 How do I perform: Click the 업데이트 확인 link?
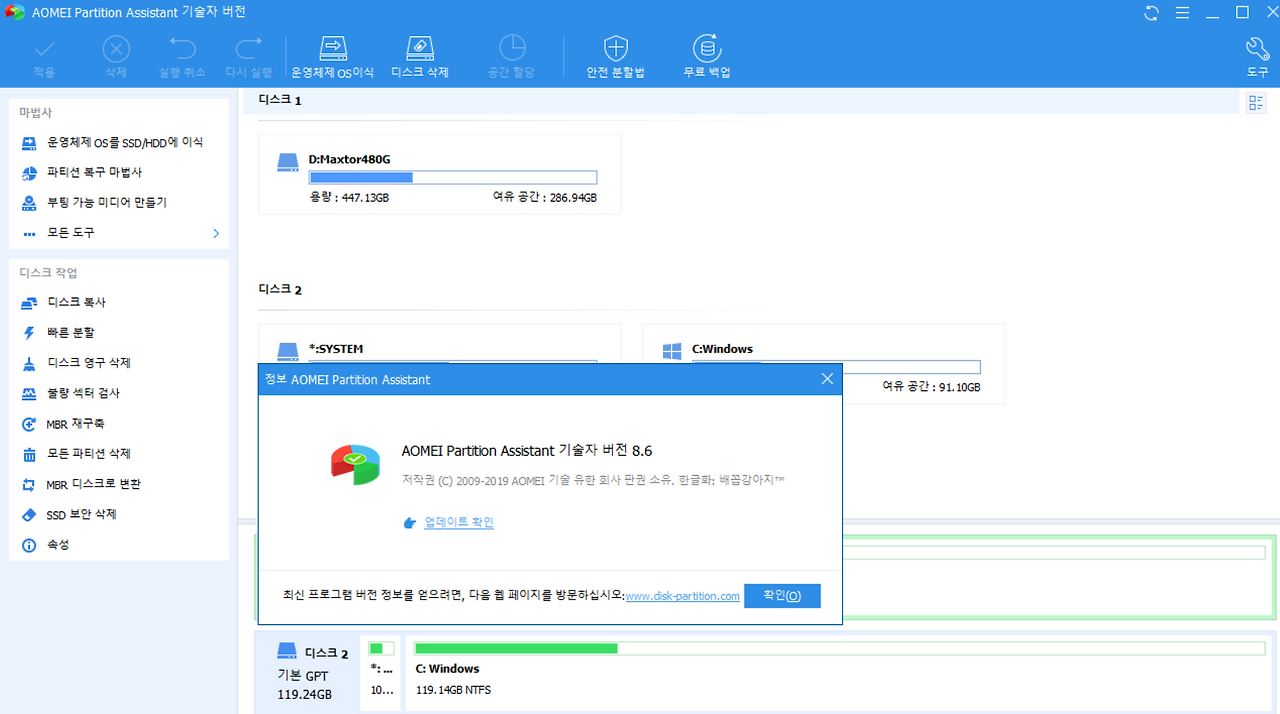459,522
